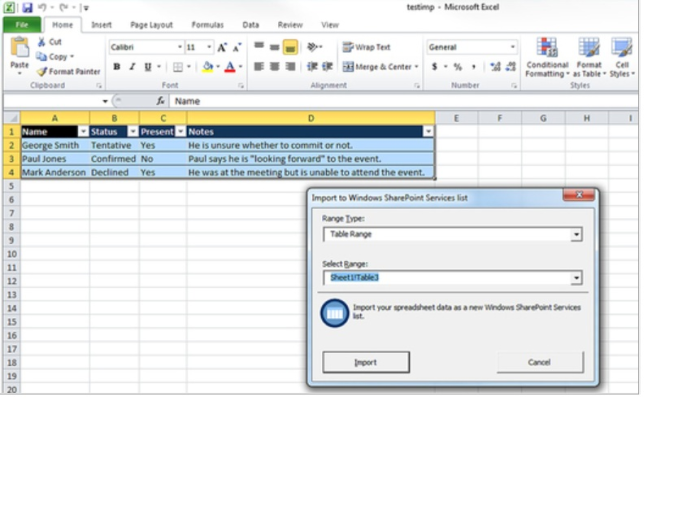
Task: Click Merge & Center
Action: coord(377,67)
